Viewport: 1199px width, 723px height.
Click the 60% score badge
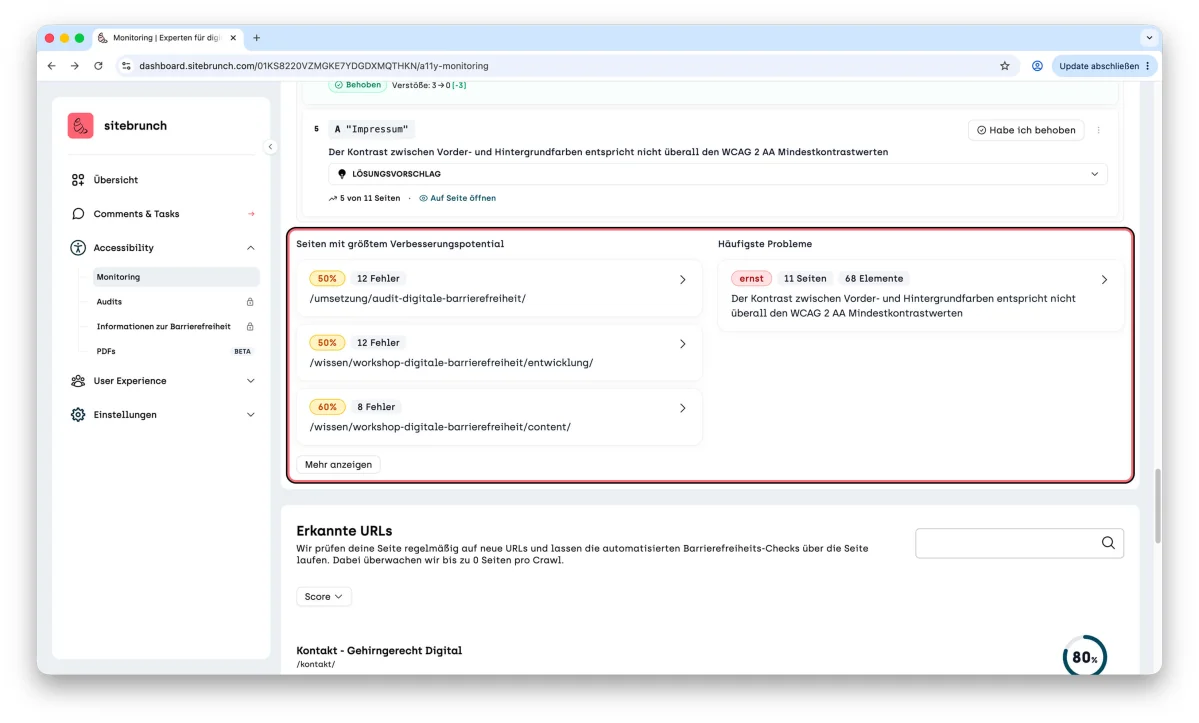pyautogui.click(x=327, y=407)
